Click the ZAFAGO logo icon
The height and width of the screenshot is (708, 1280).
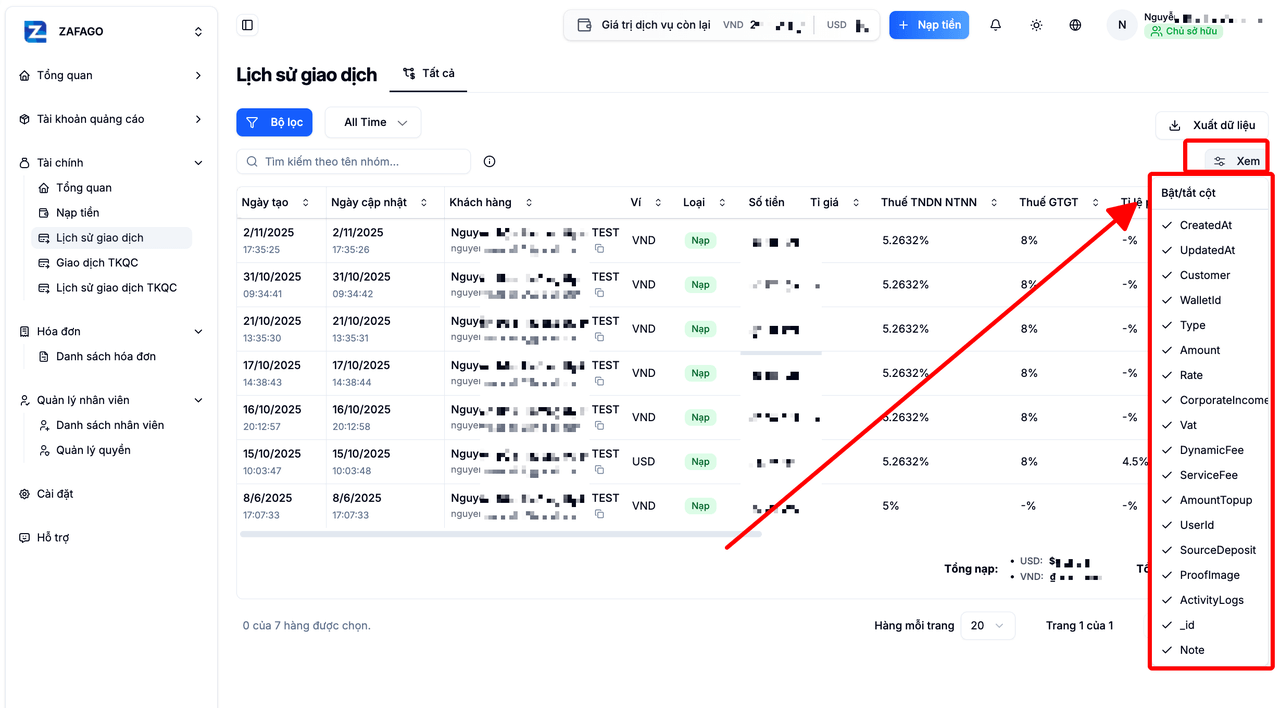[35, 32]
